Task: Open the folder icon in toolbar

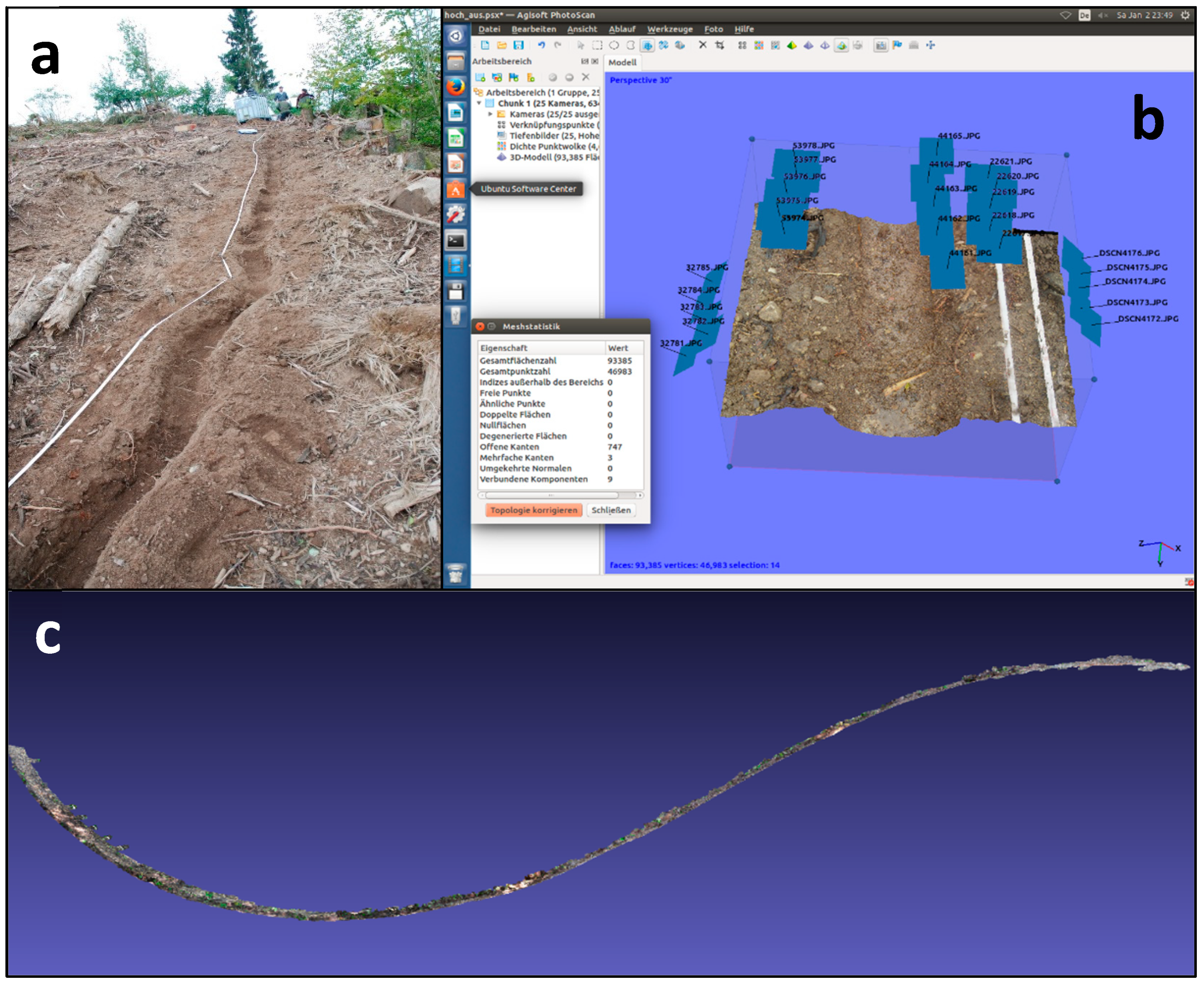Action: click(x=501, y=45)
